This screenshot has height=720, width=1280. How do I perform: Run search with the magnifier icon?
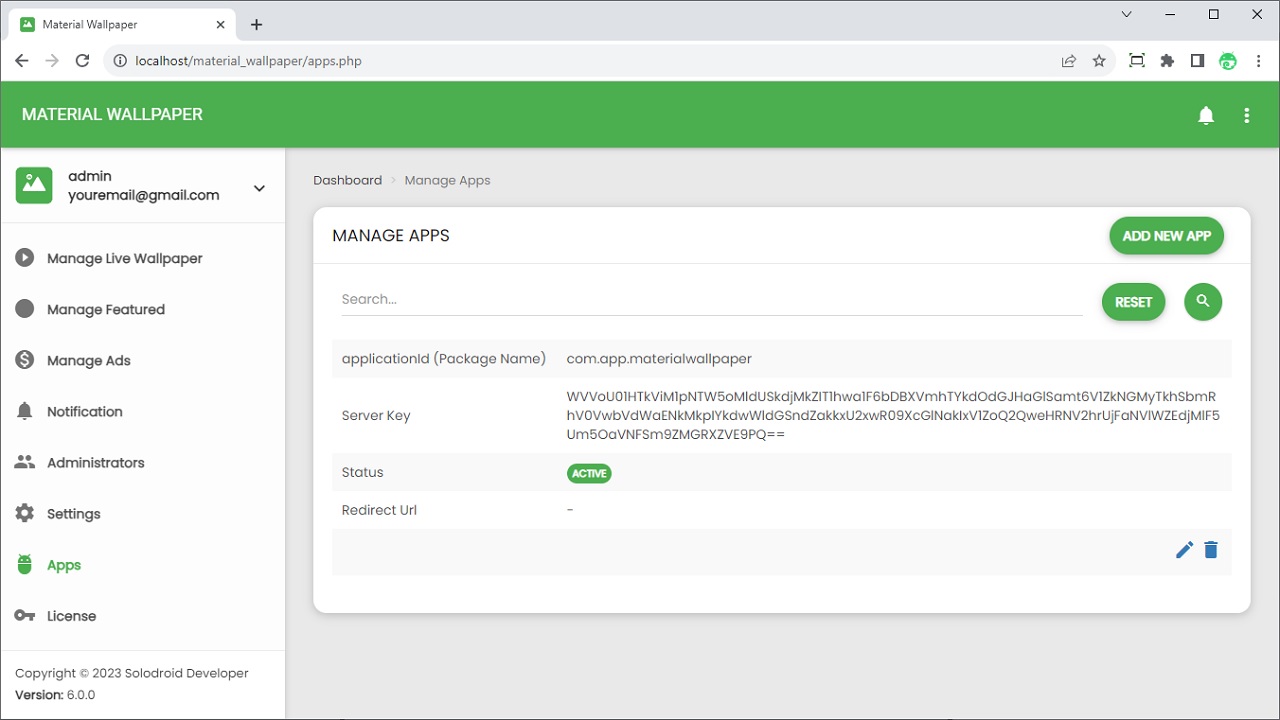point(1203,301)
